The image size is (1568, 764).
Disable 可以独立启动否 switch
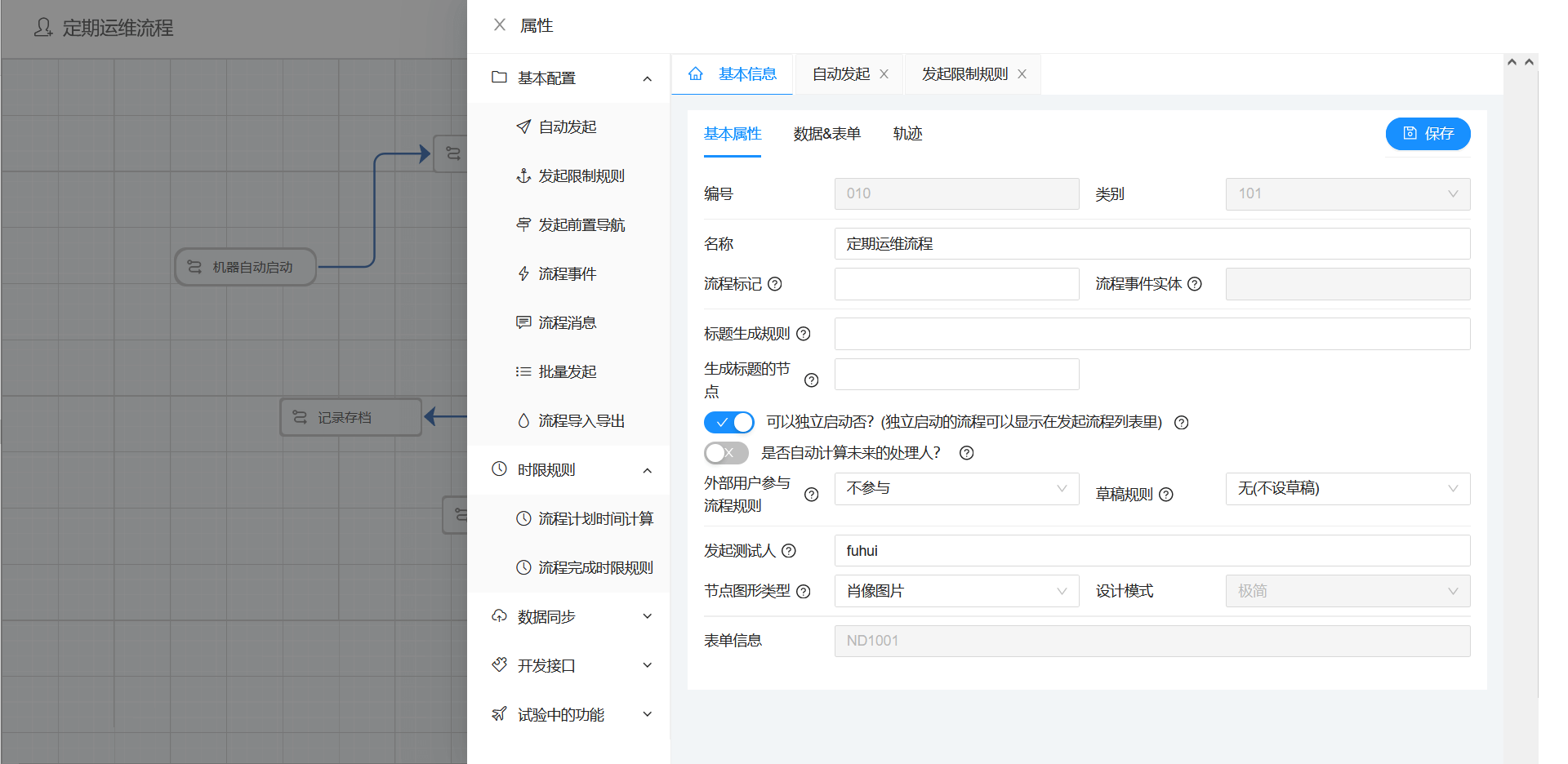tap(728, 422)
